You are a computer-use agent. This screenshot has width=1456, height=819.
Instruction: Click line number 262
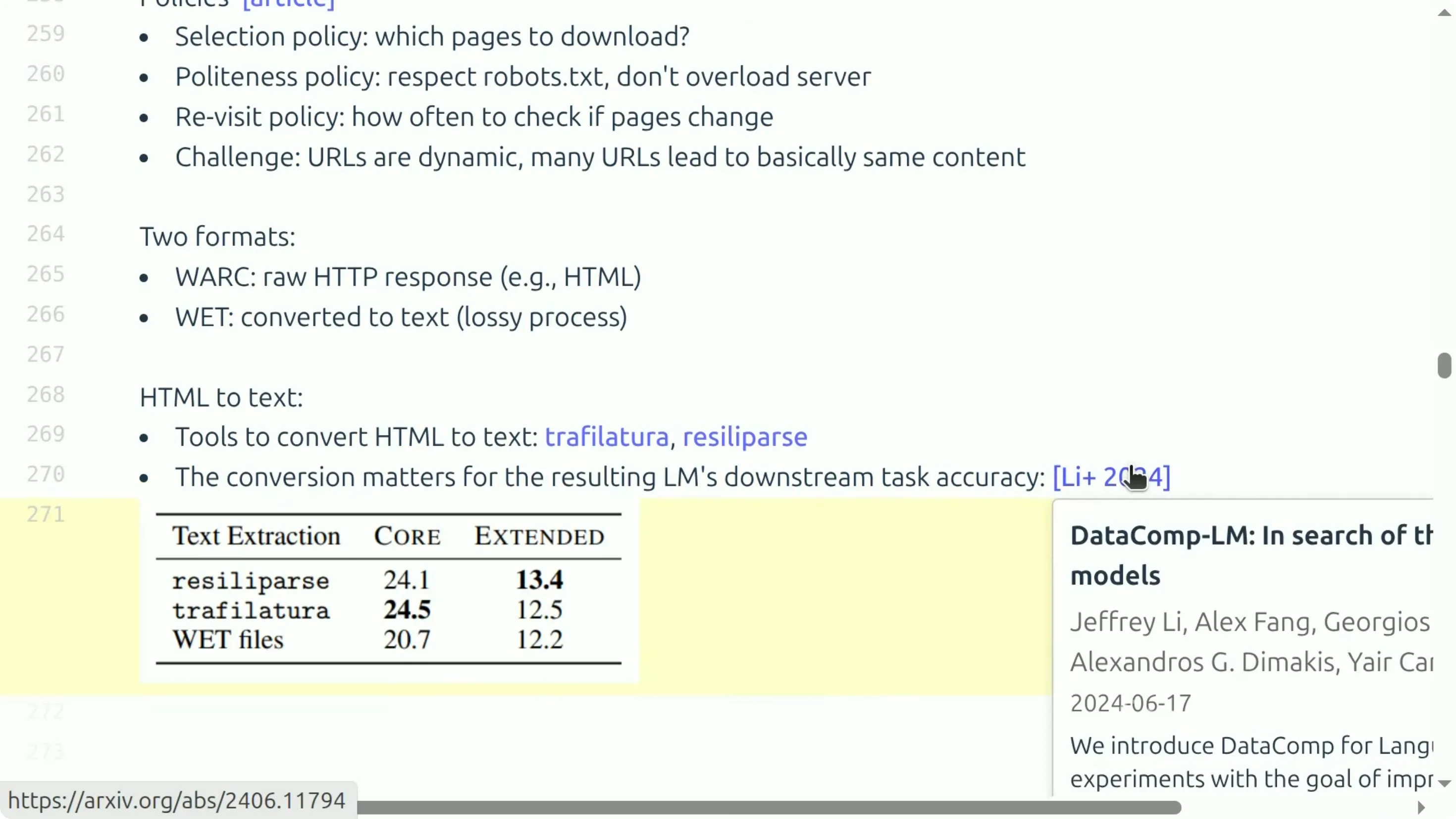click(46, 154)
